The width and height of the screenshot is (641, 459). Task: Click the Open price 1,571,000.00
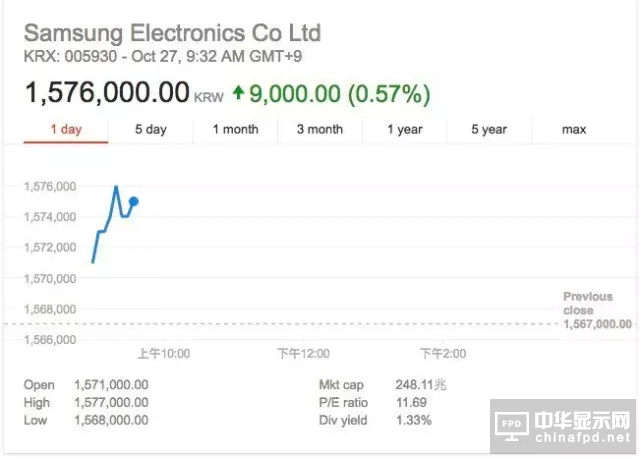click(x=111, y=385)
